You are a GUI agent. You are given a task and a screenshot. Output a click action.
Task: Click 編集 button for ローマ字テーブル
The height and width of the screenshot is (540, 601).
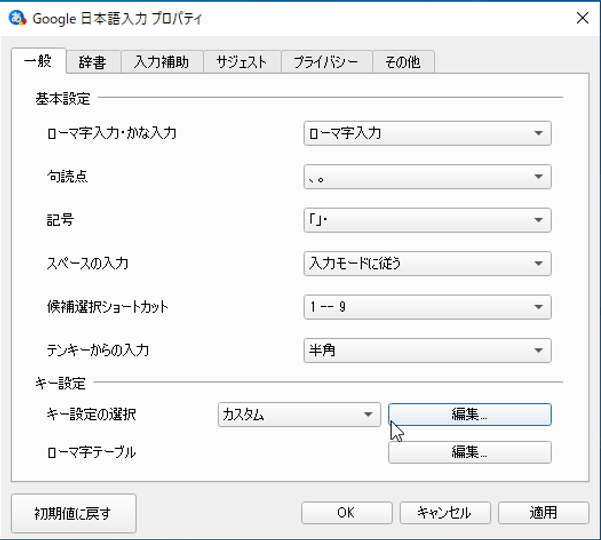(x=469, y=452)
